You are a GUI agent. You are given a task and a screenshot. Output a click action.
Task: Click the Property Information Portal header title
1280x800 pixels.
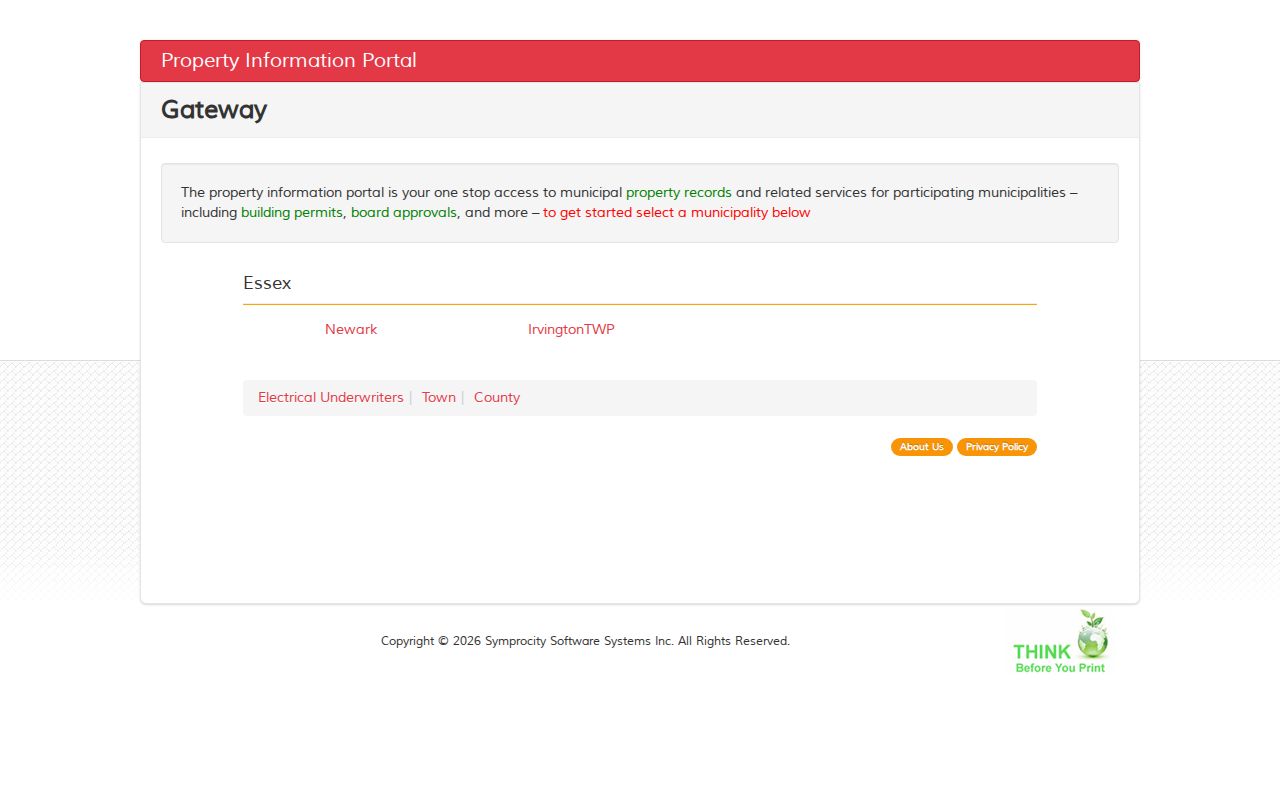(289, 60)
